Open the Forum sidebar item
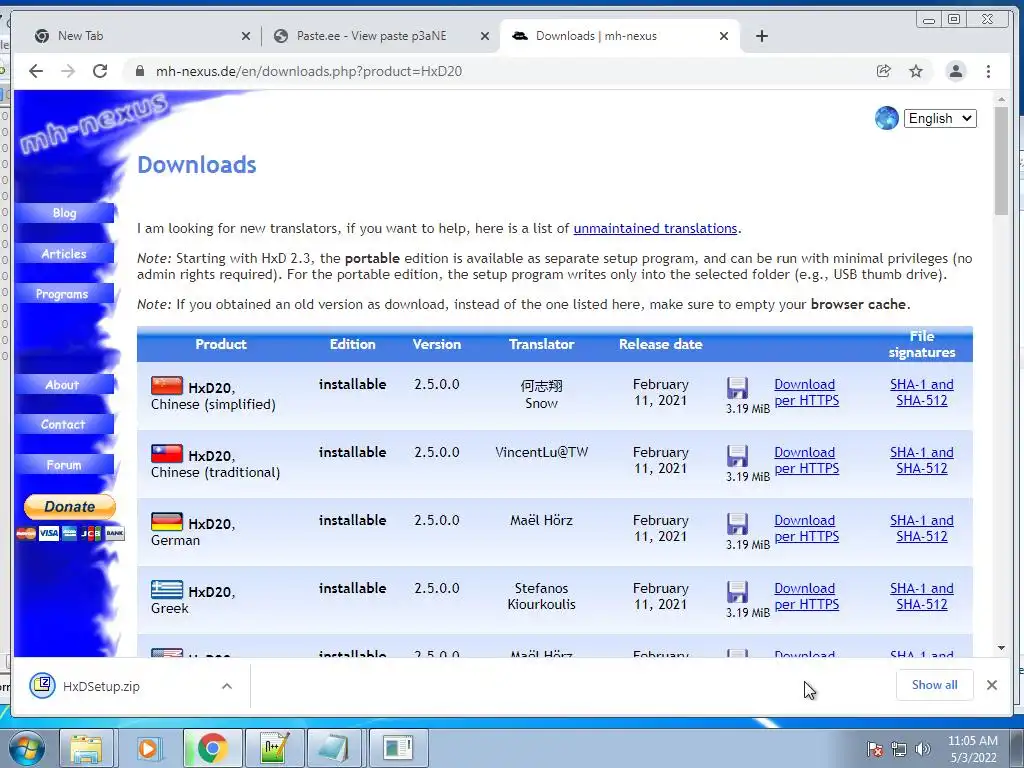 click(64, 465)
